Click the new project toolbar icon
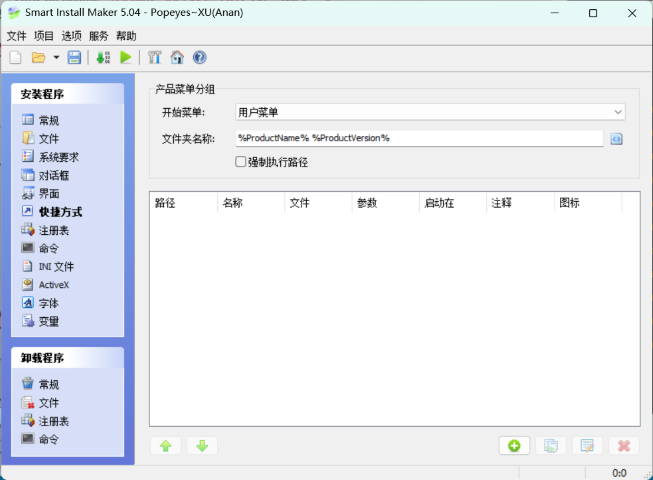This screenshot has height=480, width=653. (15, 58)
